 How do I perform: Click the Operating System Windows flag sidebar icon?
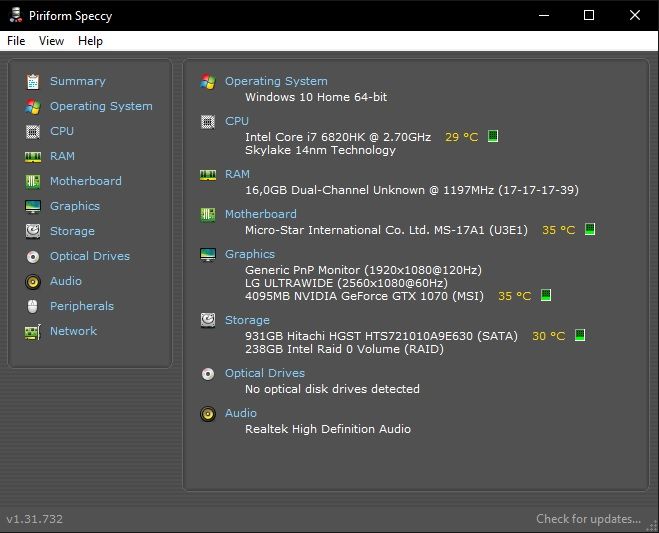[33, 107]
